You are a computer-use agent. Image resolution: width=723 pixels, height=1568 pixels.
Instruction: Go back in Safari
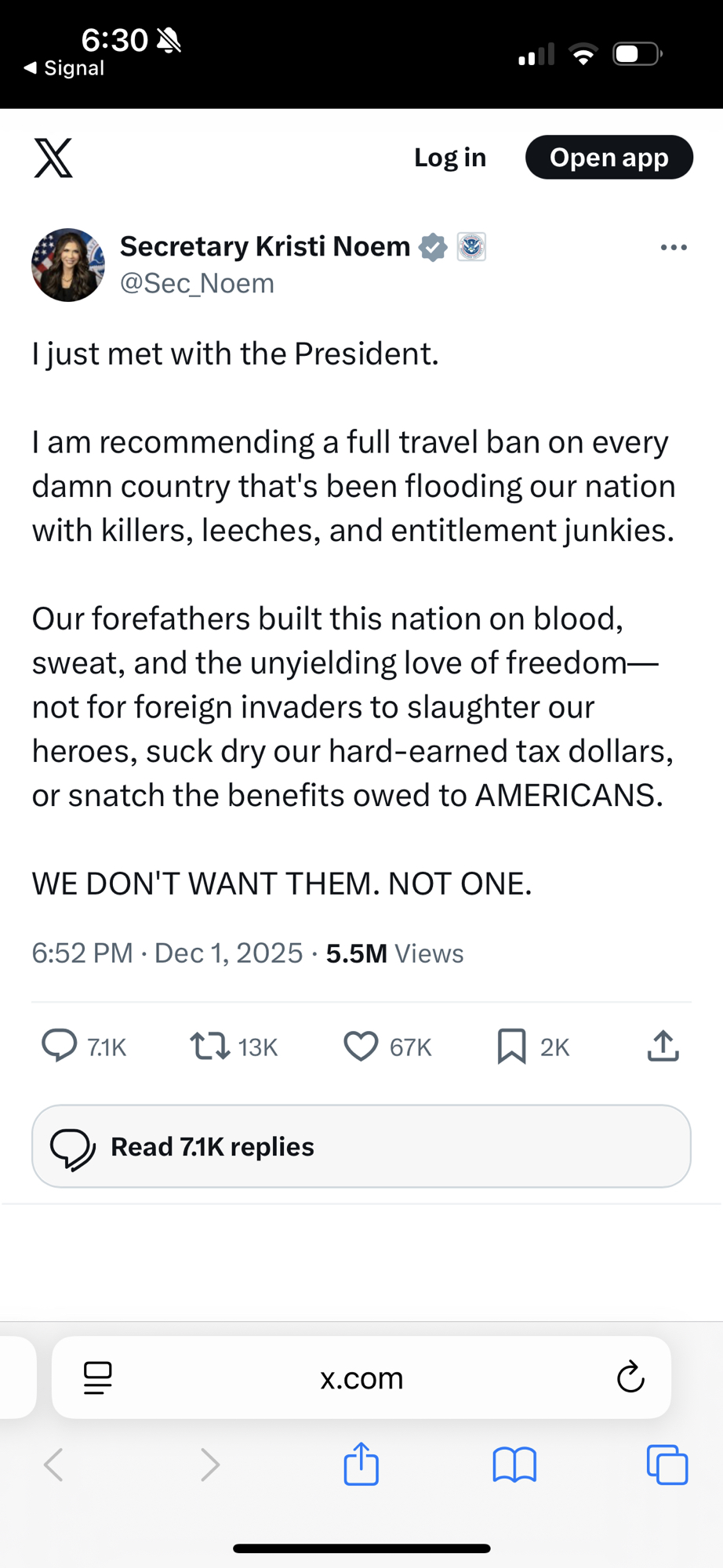pos(53,1465)
